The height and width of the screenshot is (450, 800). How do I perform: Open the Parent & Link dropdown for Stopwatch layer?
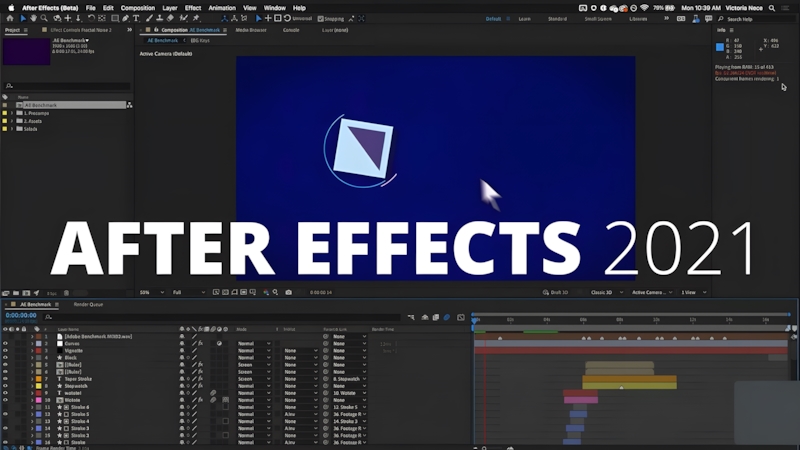349,386
